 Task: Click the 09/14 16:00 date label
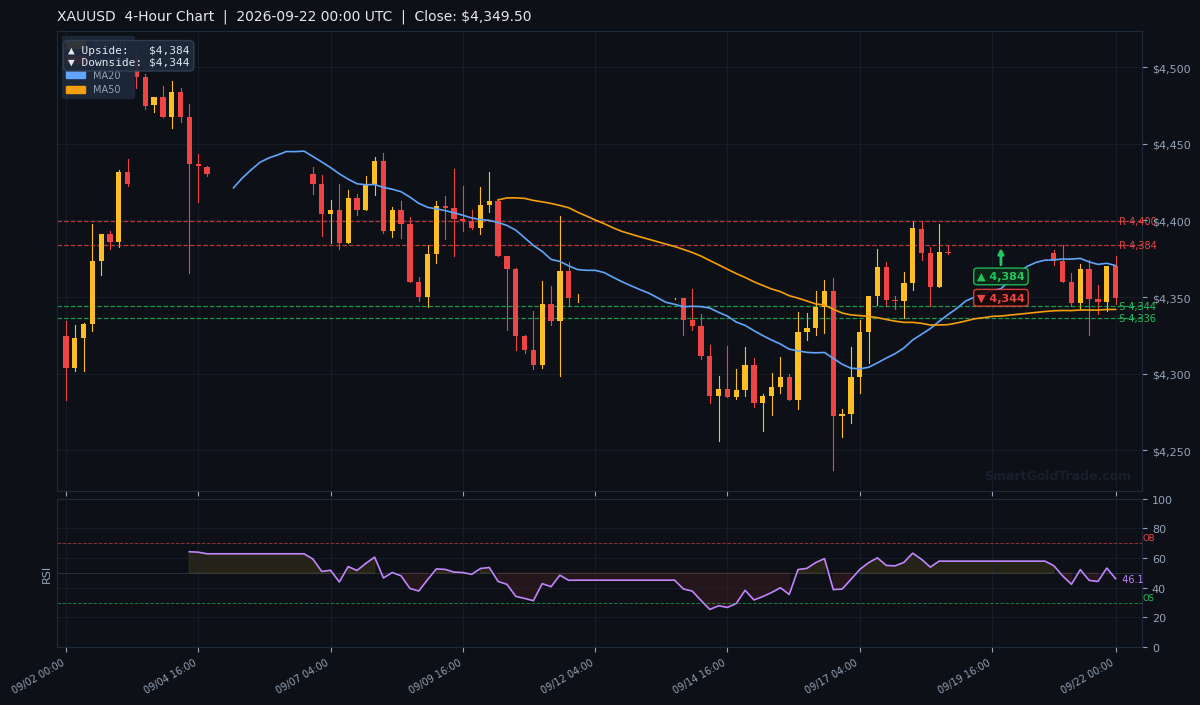[700, 676]
